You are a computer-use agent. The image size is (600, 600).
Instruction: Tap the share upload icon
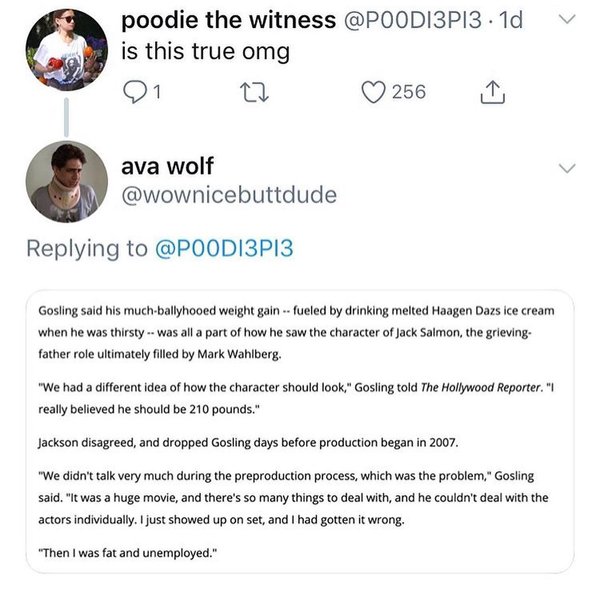[x=491, y=92]
